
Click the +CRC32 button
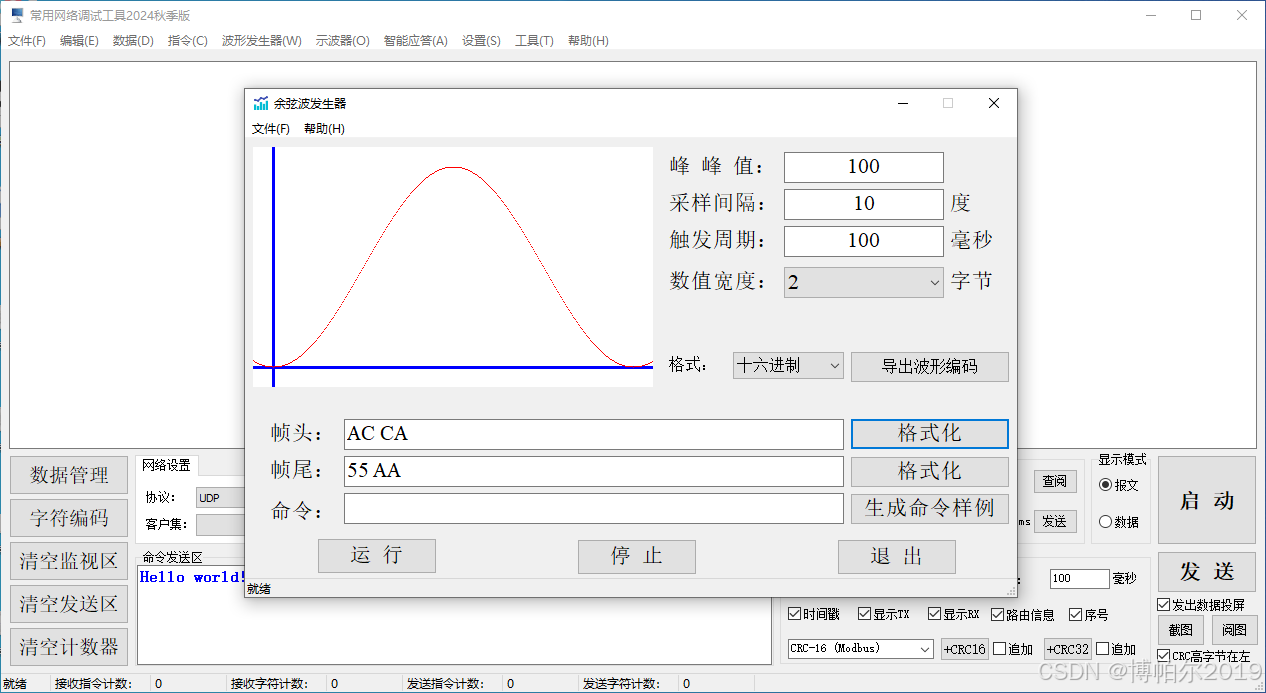coord(1068,649)
